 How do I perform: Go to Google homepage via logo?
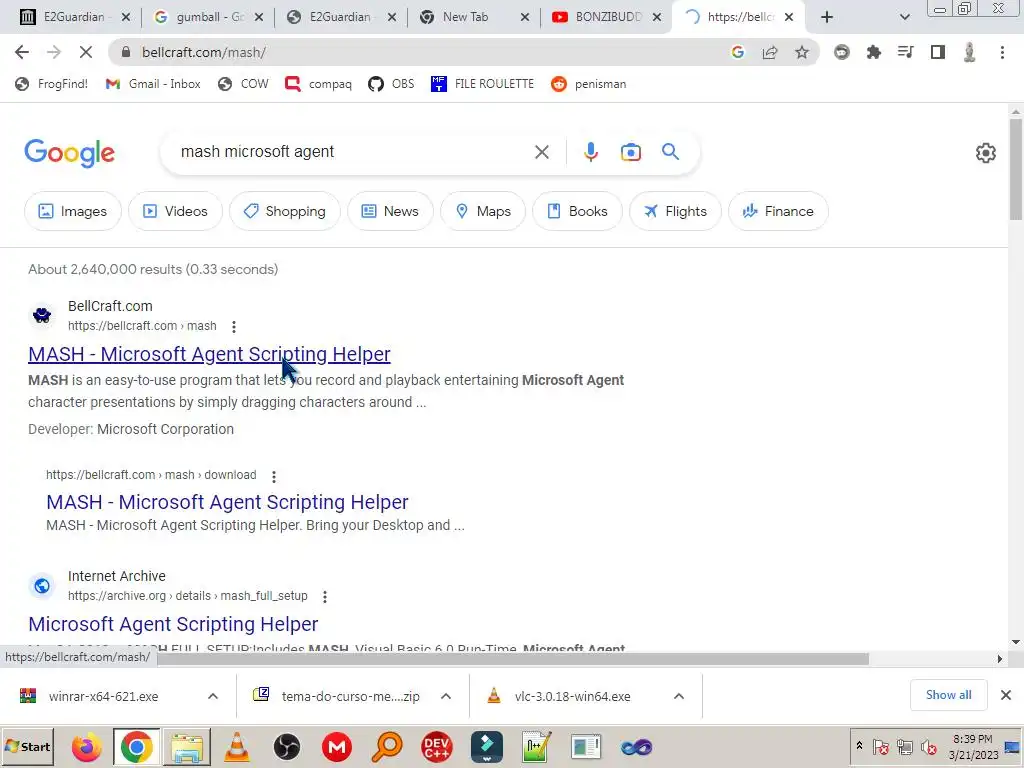[x=70, y=153]
